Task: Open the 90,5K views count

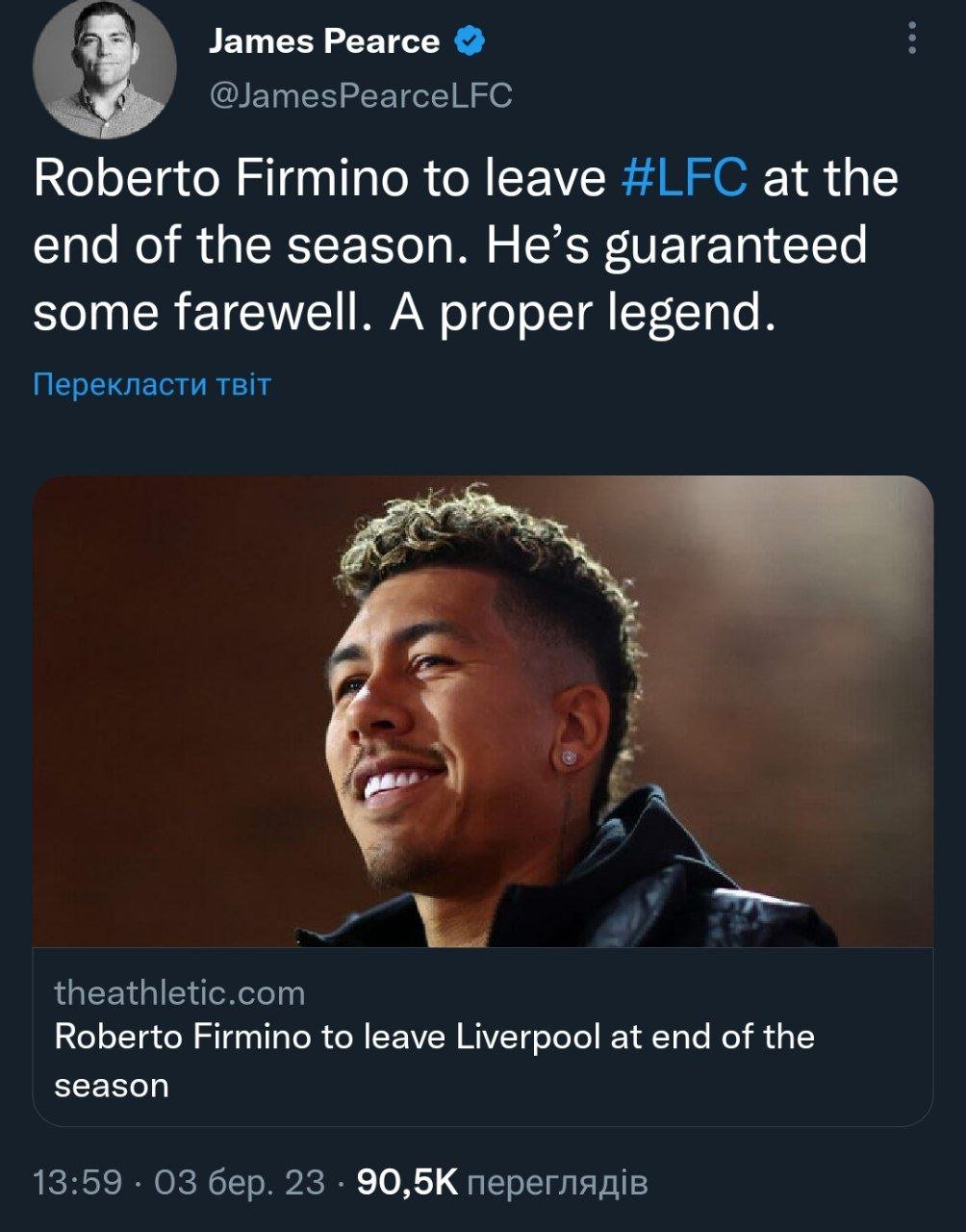Action: pos(408,1182)
